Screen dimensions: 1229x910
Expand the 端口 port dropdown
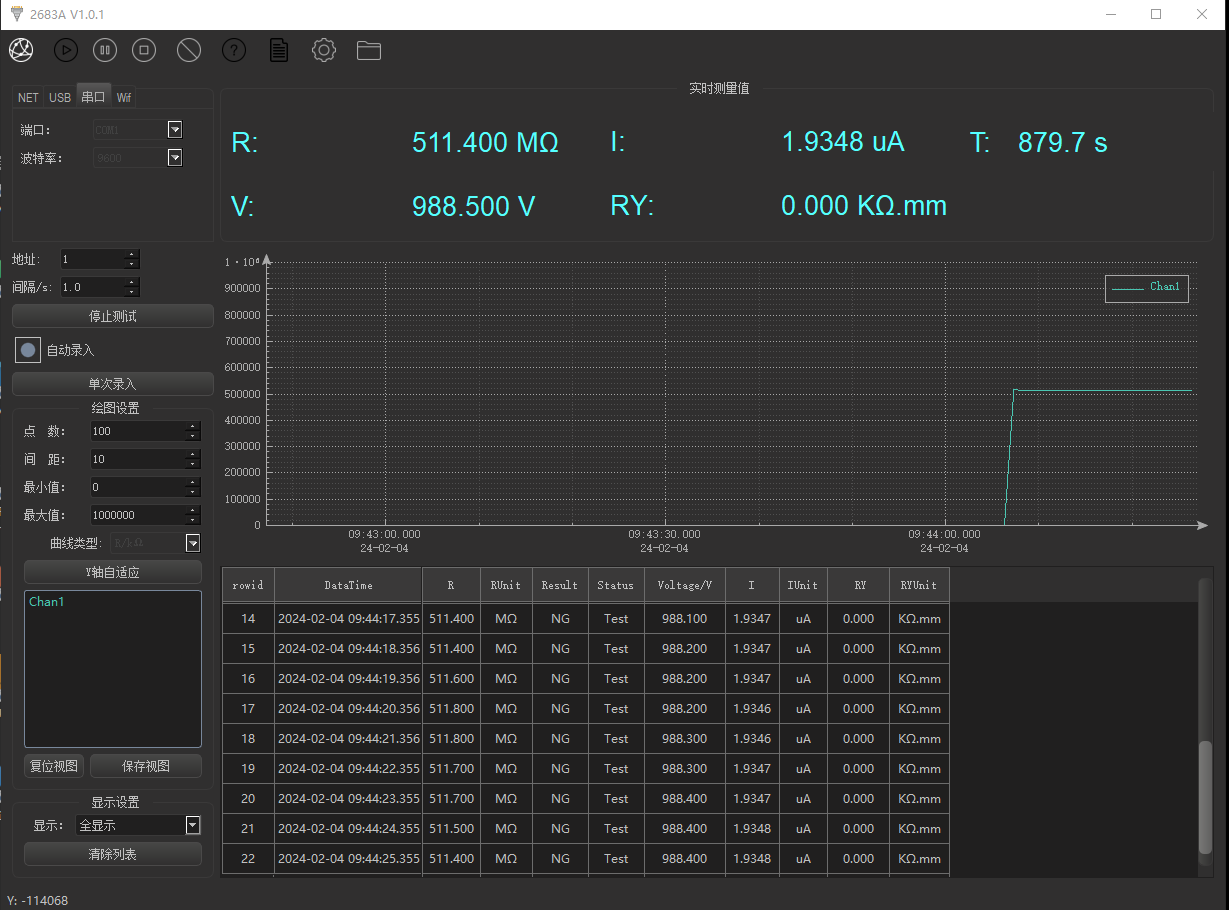pyautogui.click(x=175, y=129)
